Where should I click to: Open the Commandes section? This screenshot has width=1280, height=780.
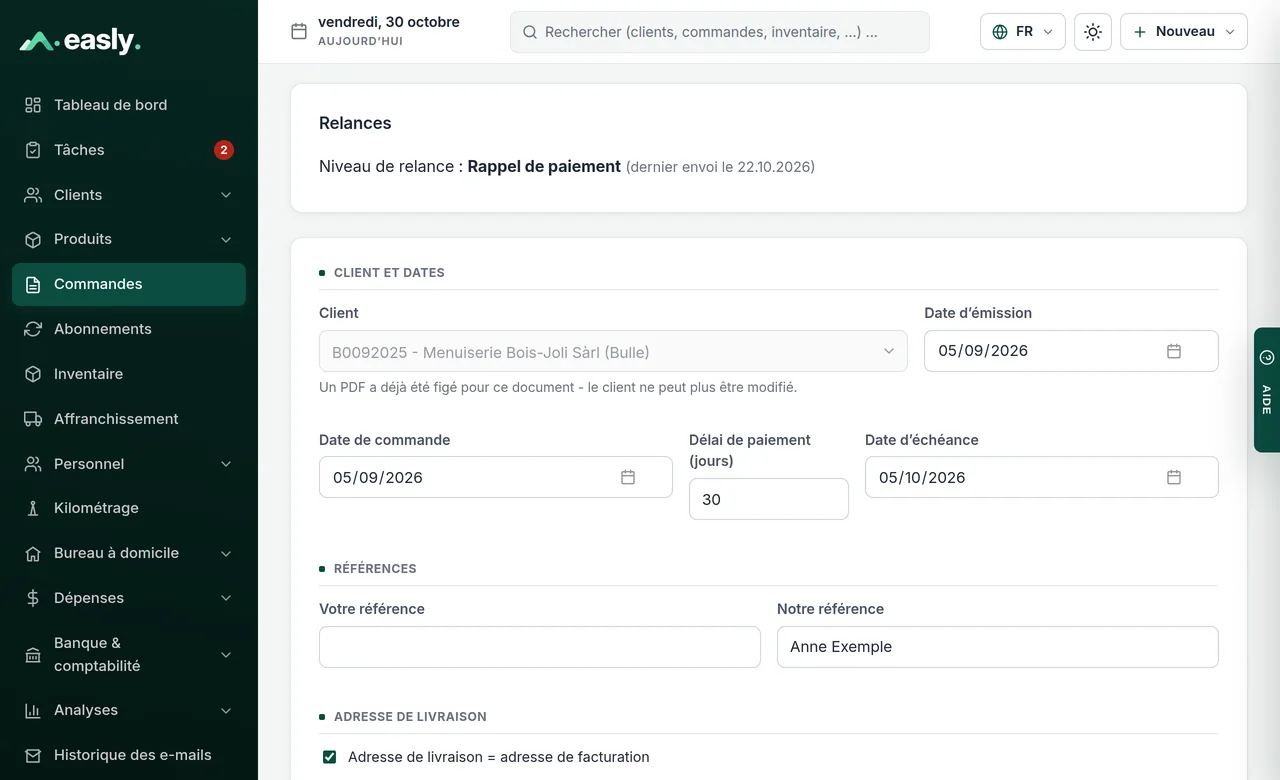pos(129,284)
